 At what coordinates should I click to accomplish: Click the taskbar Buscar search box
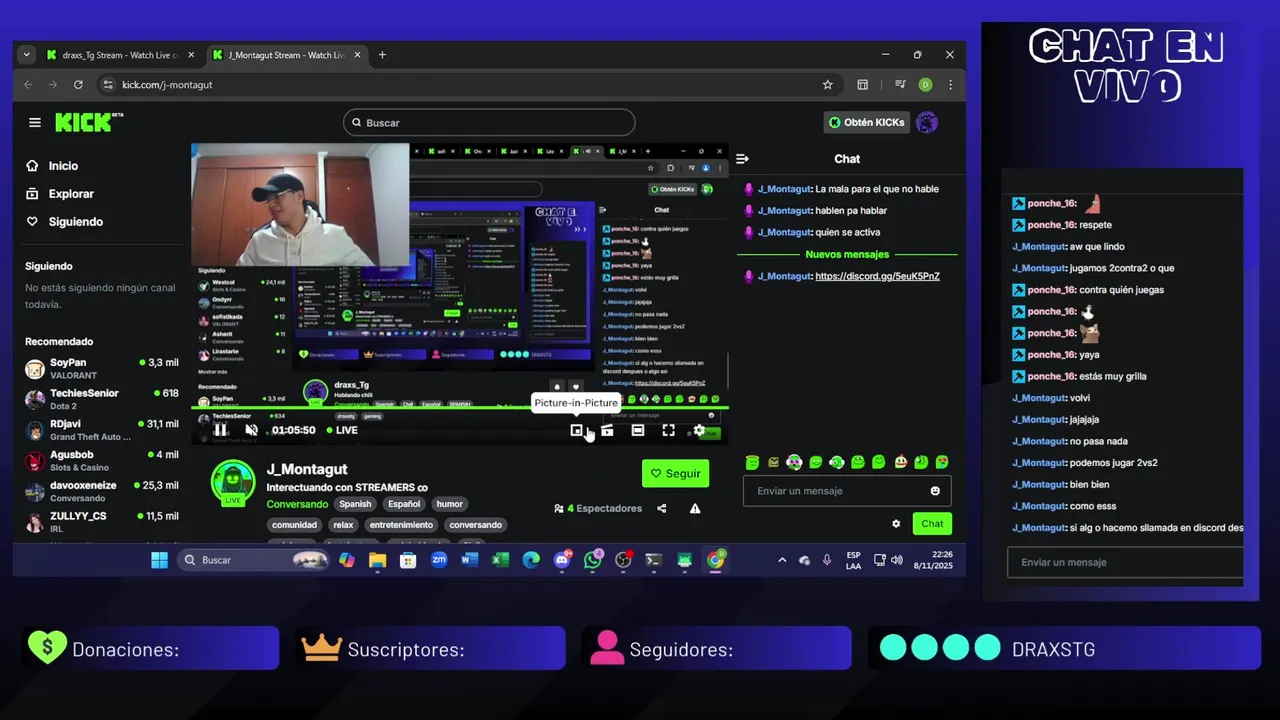(x=254, y=560)
